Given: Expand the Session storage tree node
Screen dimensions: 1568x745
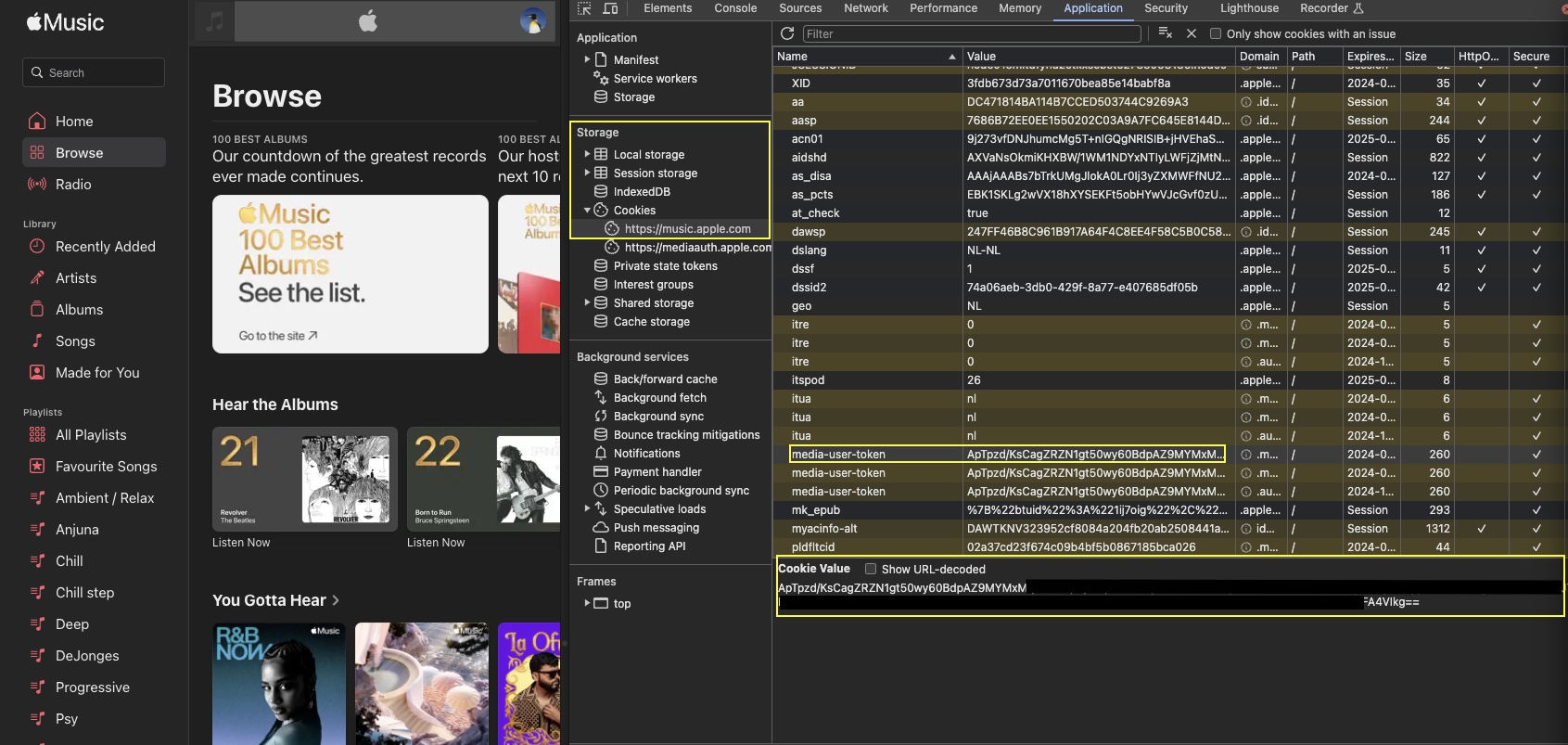Looking at the screenshot, I should [587, 173].
